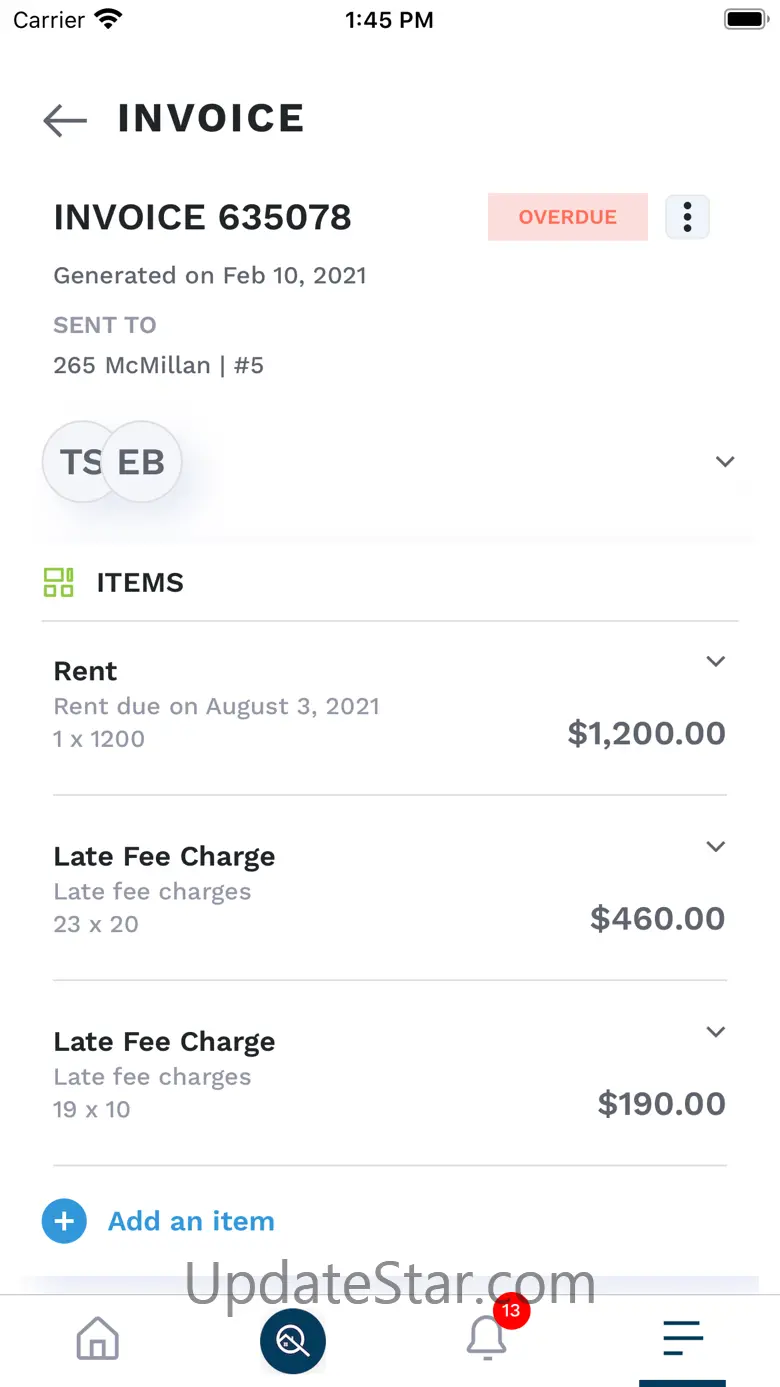Click the Add an item link

point(191,1221)
